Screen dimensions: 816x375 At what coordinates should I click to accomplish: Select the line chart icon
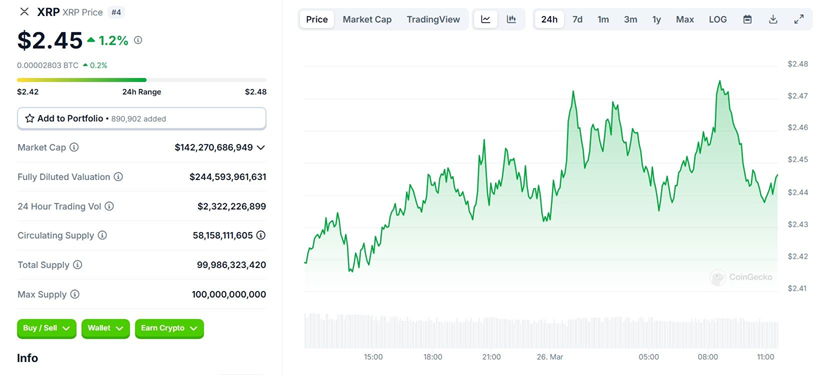click(486, 20)
